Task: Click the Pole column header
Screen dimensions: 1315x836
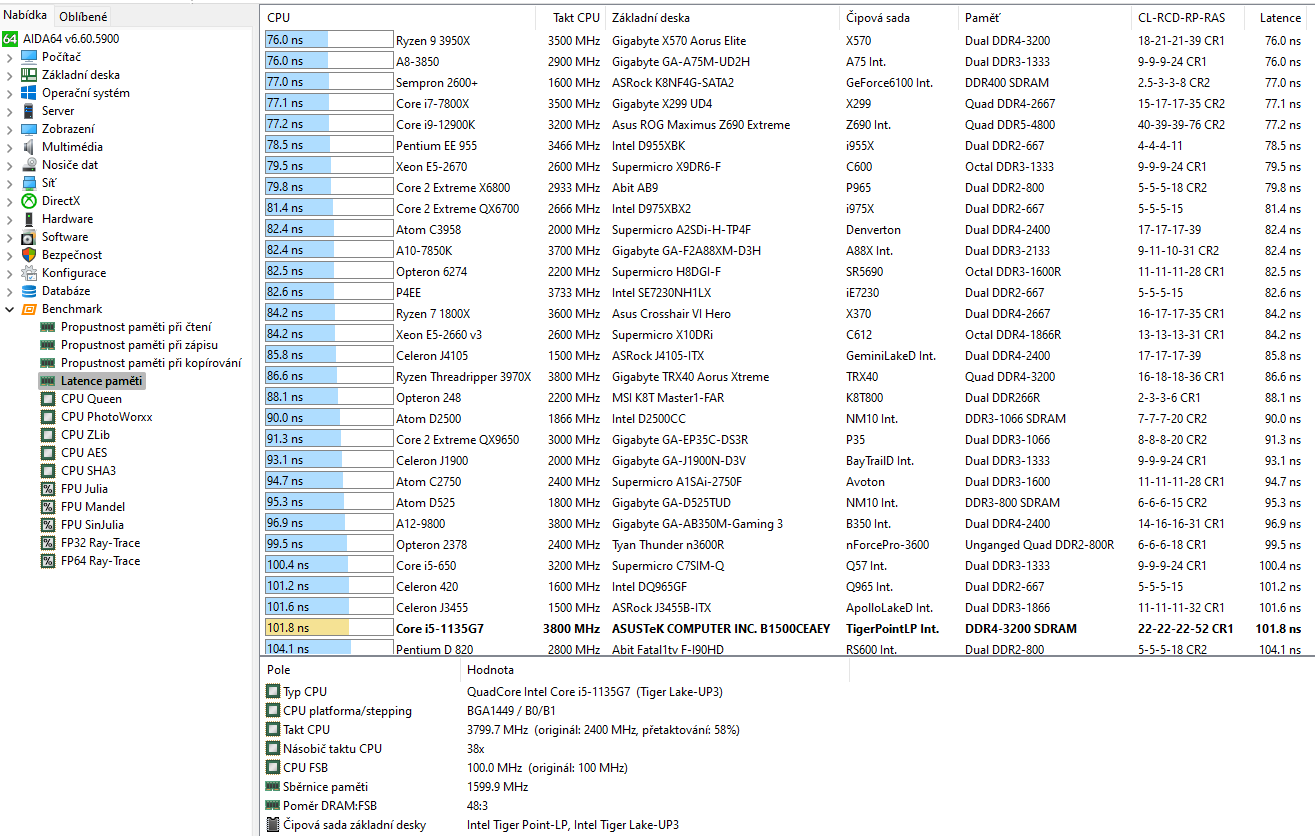Action: 360,670
